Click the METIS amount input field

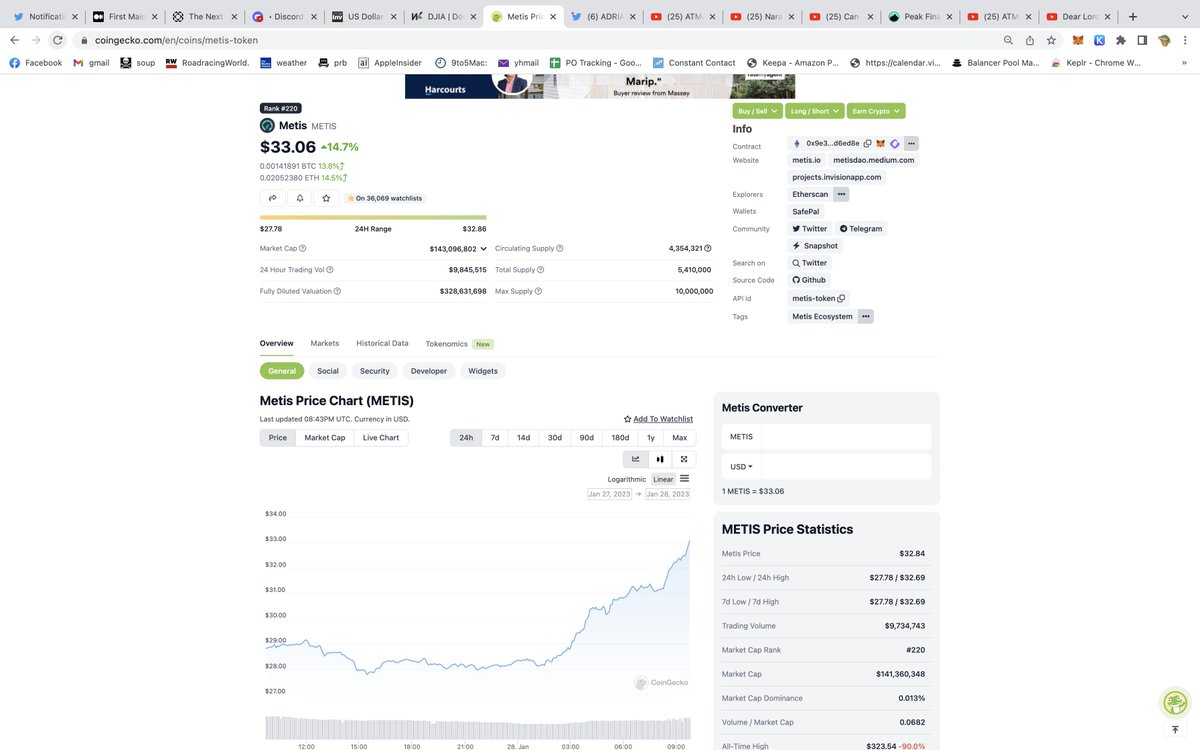pyautogui.click(x=846, y=437)
